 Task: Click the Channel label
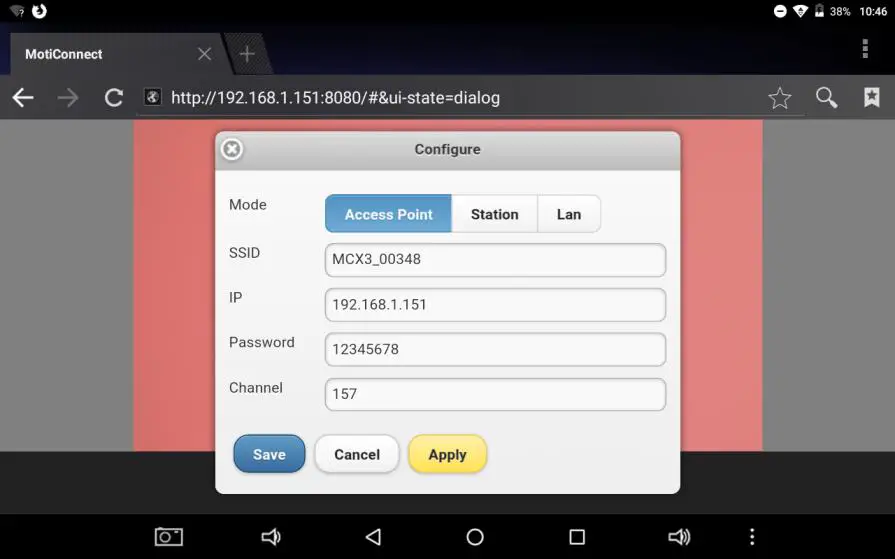[256, 388]
